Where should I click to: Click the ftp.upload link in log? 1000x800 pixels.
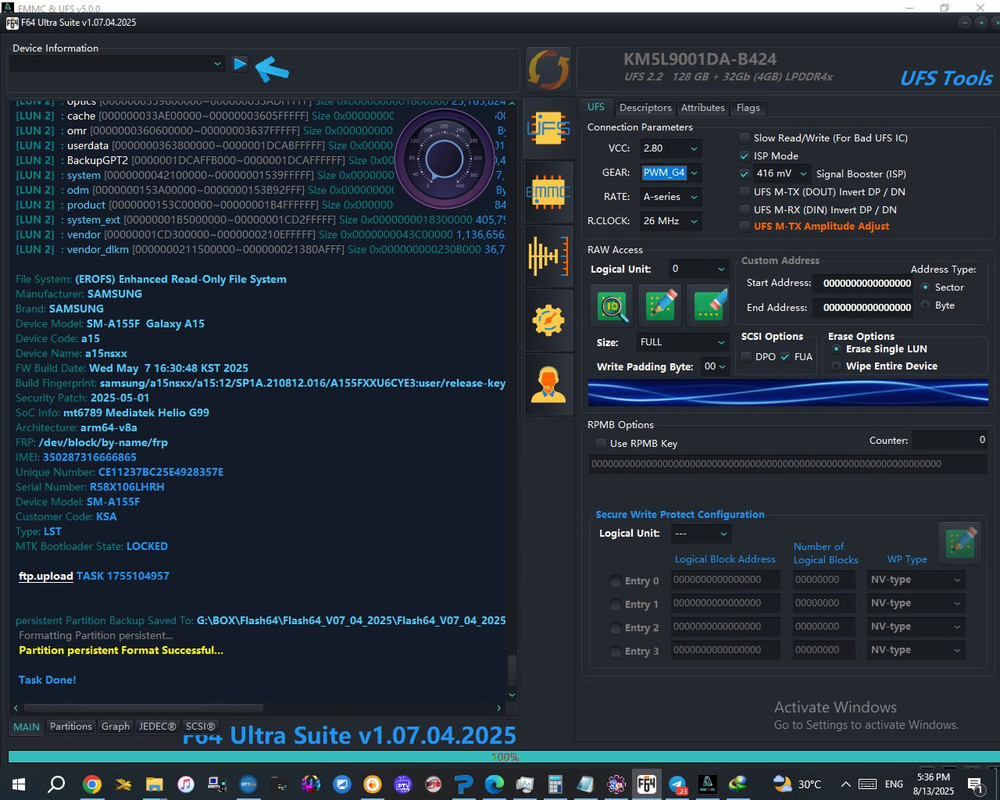pos(46,576)
